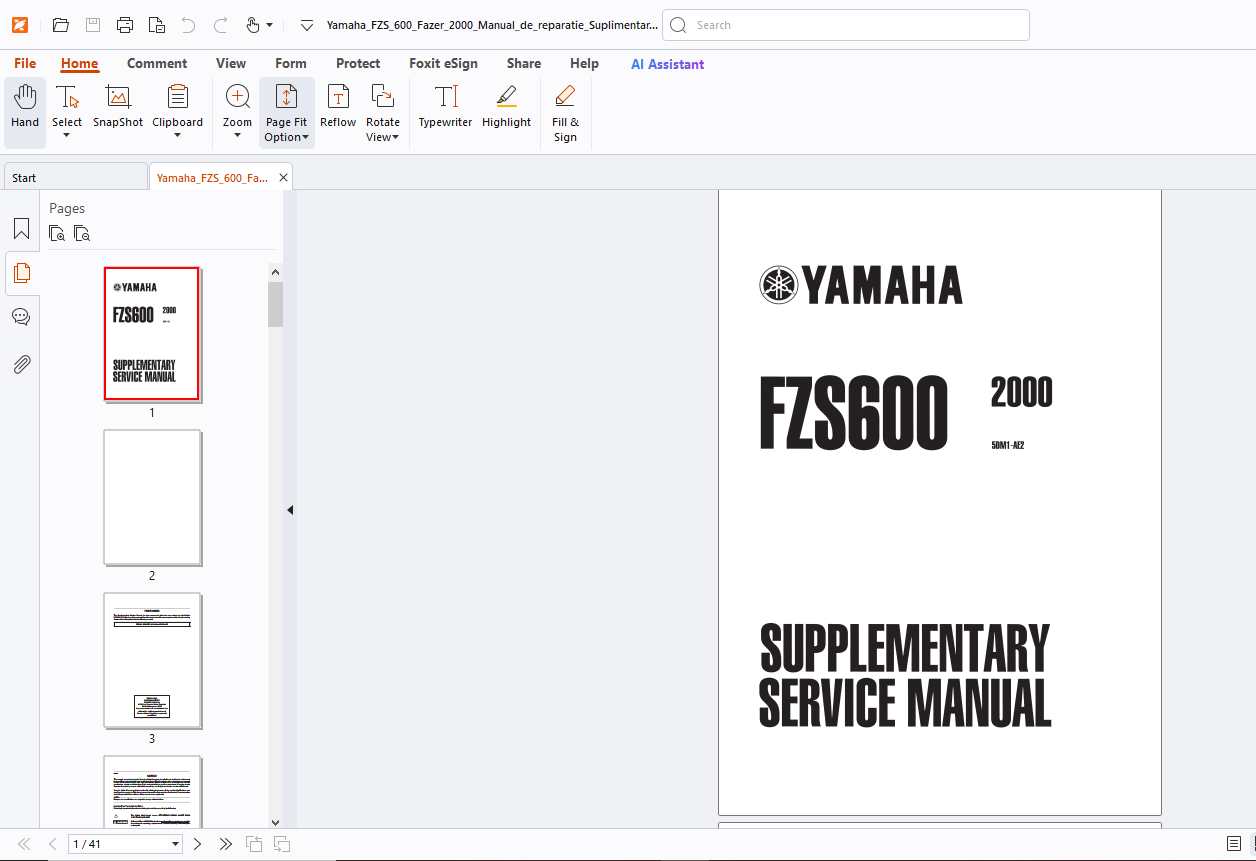Go to the previous page
This screenshot has height=861, width=1256.
(x=53, y=844)
